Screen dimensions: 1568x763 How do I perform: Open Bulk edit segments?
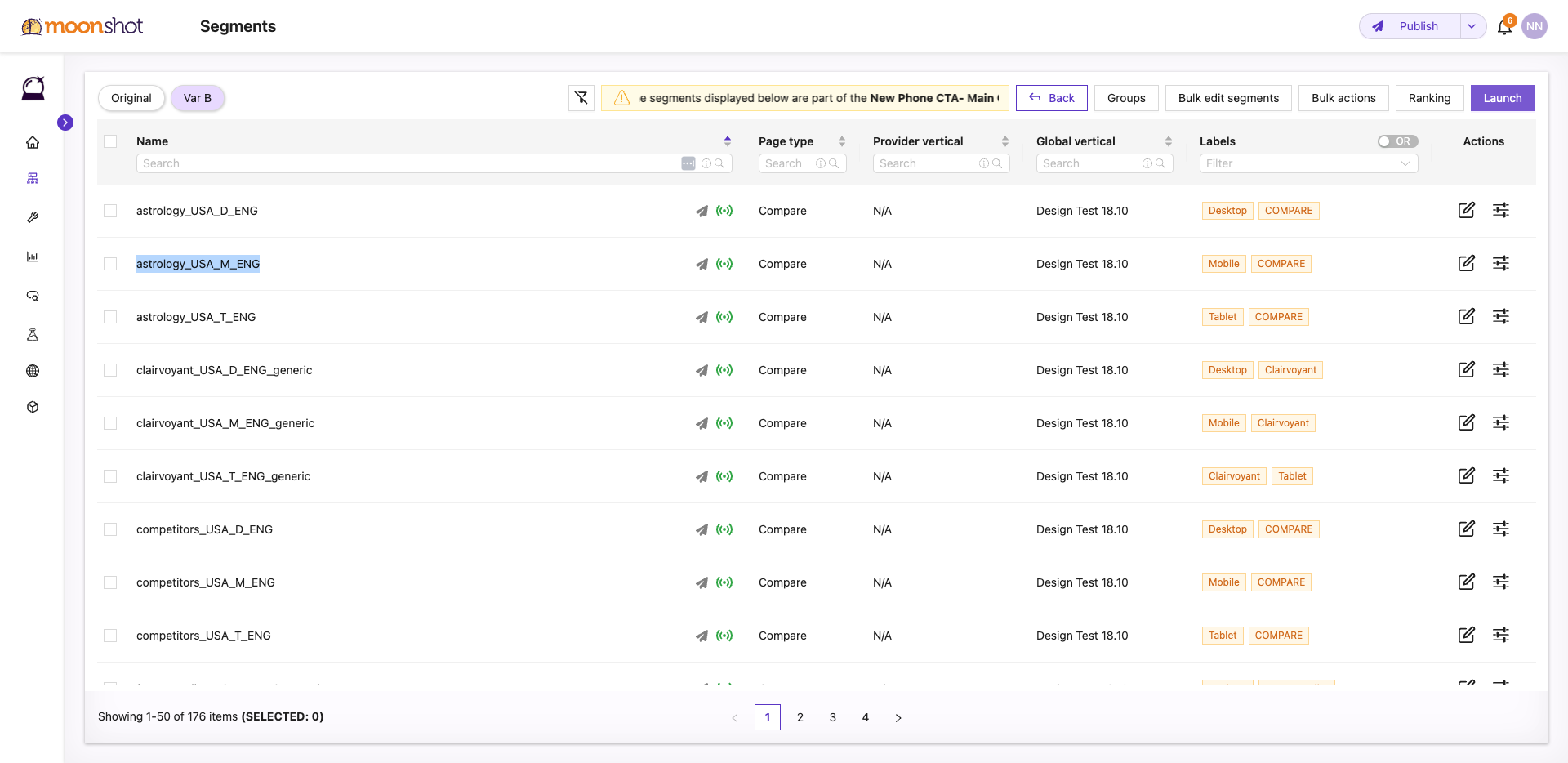coord(1228,98)
